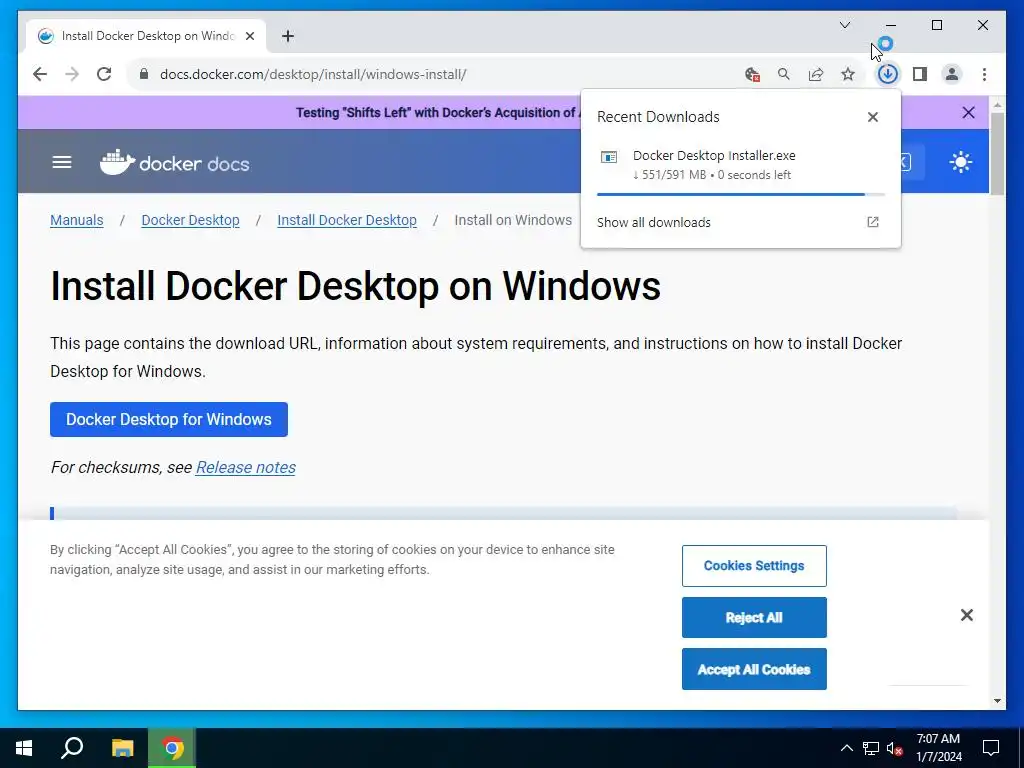Open File Explorer from the taskbar
This screenshot has width=1024, height=768.
(x=122, y=748)
